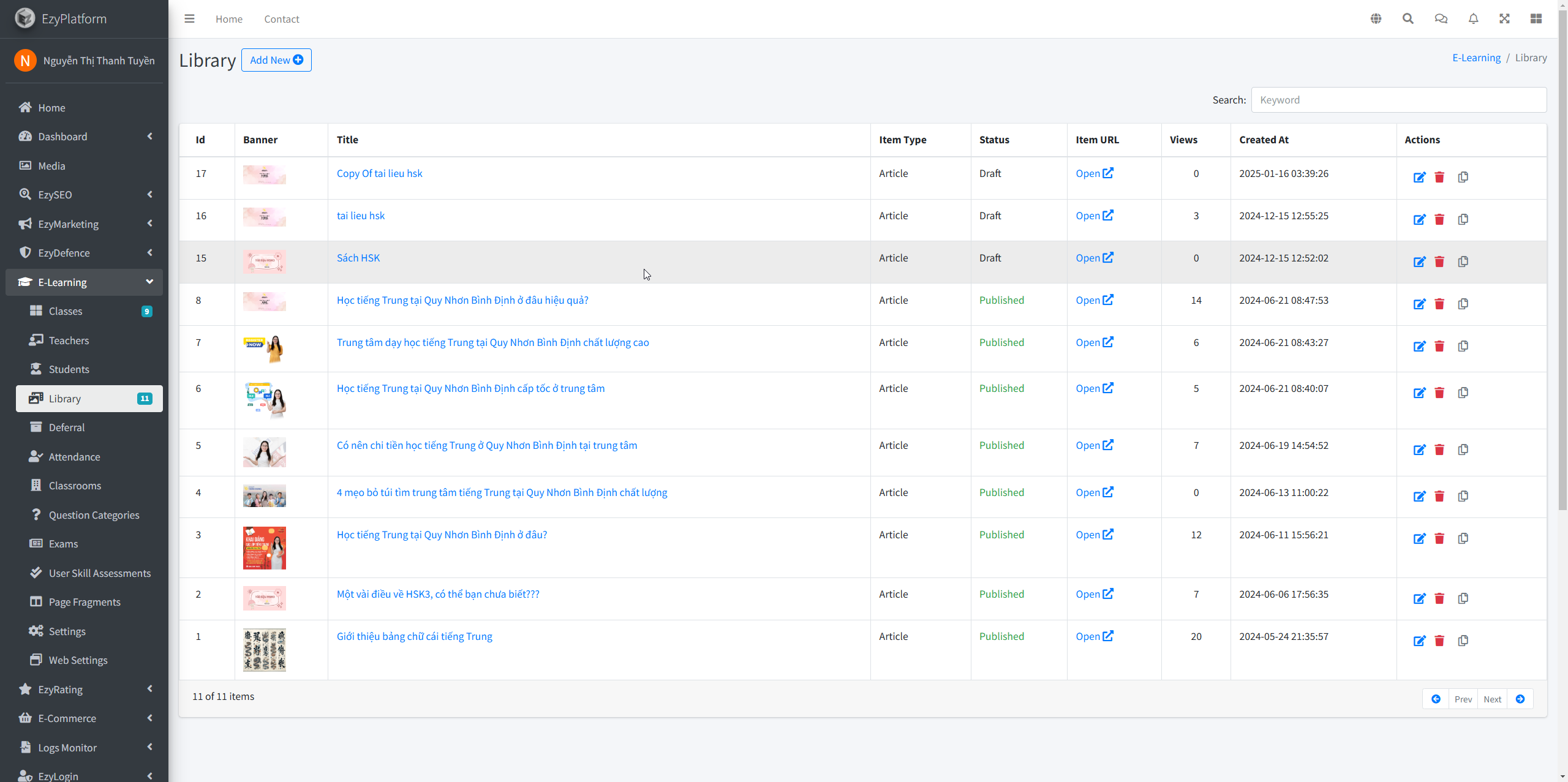Screen dimensions: 1568x782
Task: Toggle fullscreen with the expand arrows icon
Action: [1504, 19]
